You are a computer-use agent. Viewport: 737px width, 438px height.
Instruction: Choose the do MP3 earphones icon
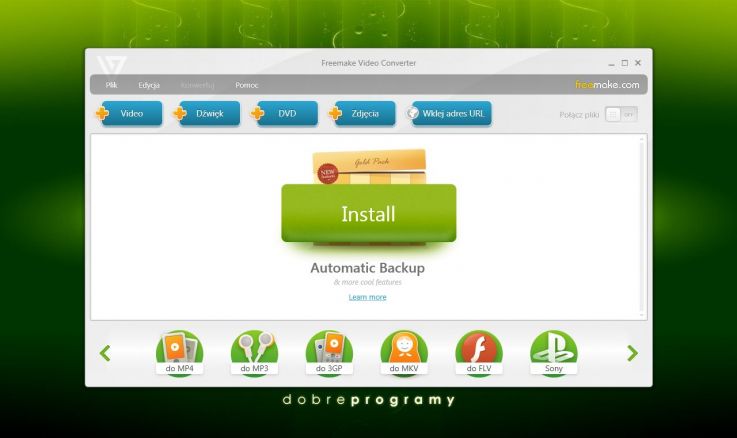[254, 352]
